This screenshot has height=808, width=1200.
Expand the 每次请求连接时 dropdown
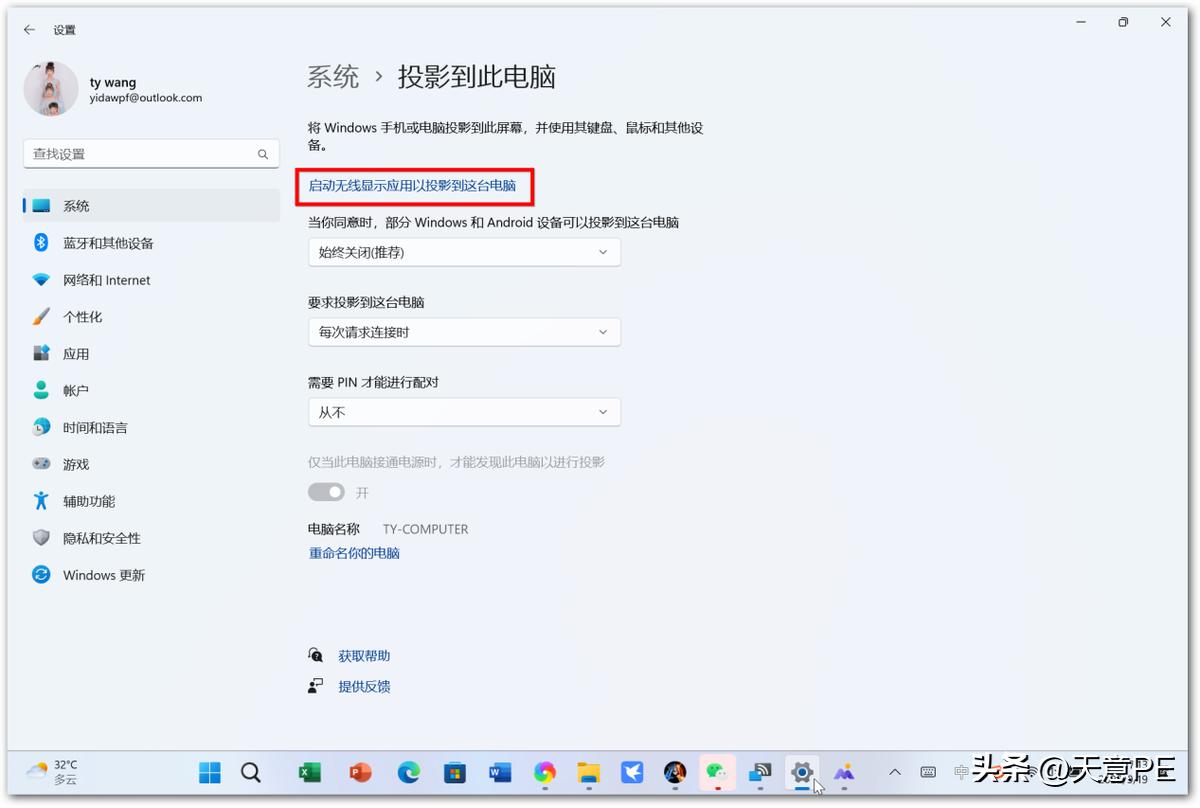point(464,332)
